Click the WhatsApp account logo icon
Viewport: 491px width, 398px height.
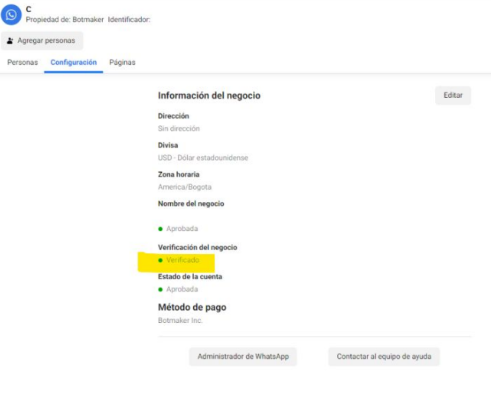point(11,15)
